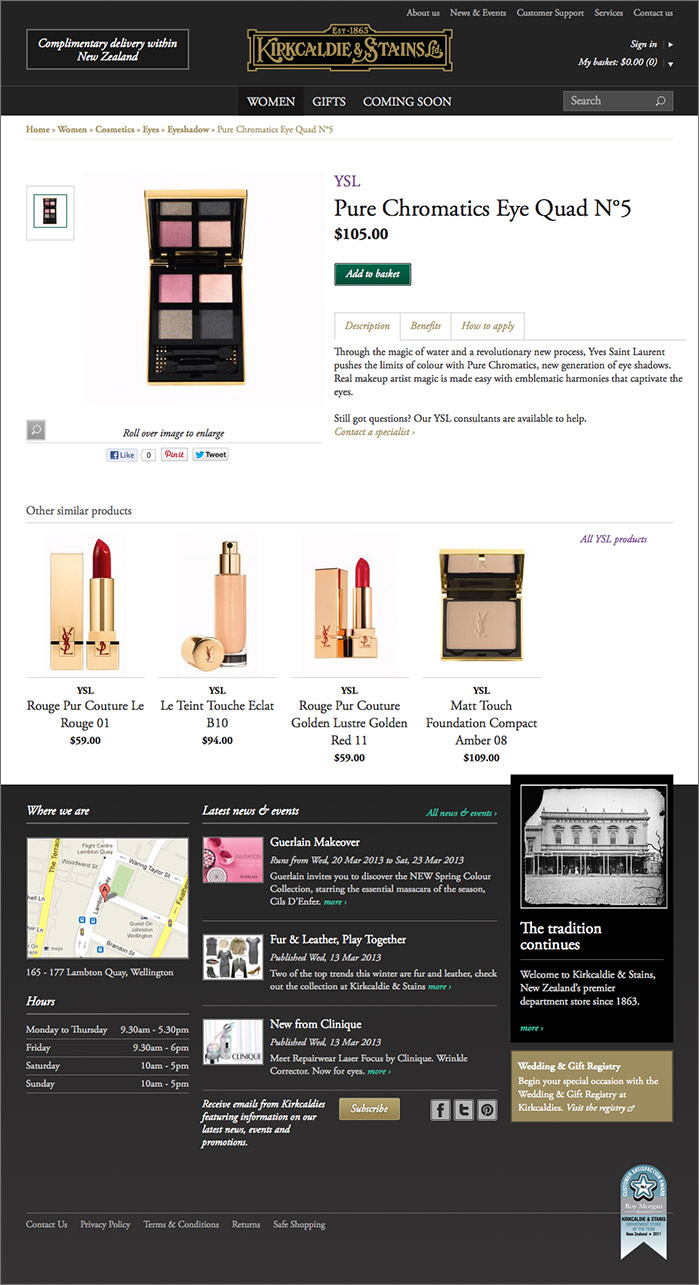Go to Eyes in breadcrumb
The image size is (699, 1285).
click(151, 130)
